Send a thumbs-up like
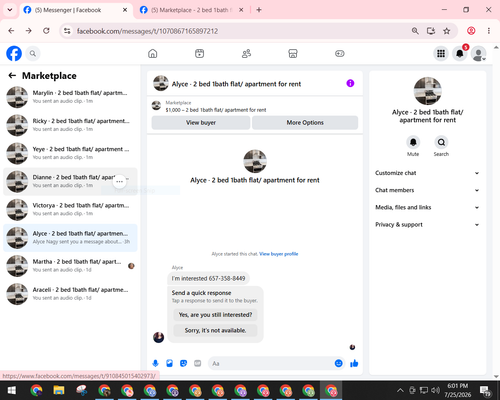This screenshot has width=500, height=400. [354, 363]
